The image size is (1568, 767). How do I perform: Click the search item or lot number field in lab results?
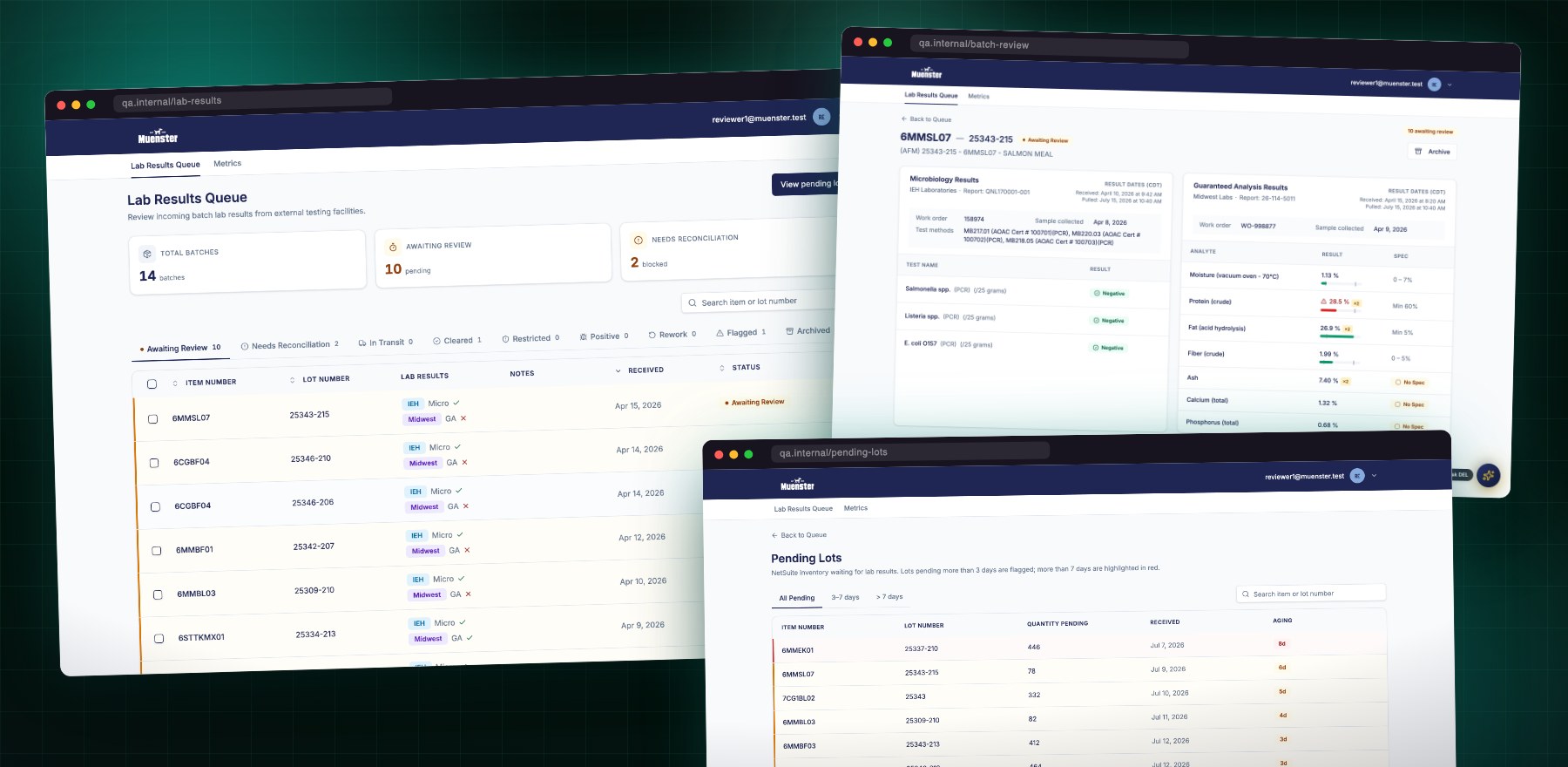click(758, 302)
